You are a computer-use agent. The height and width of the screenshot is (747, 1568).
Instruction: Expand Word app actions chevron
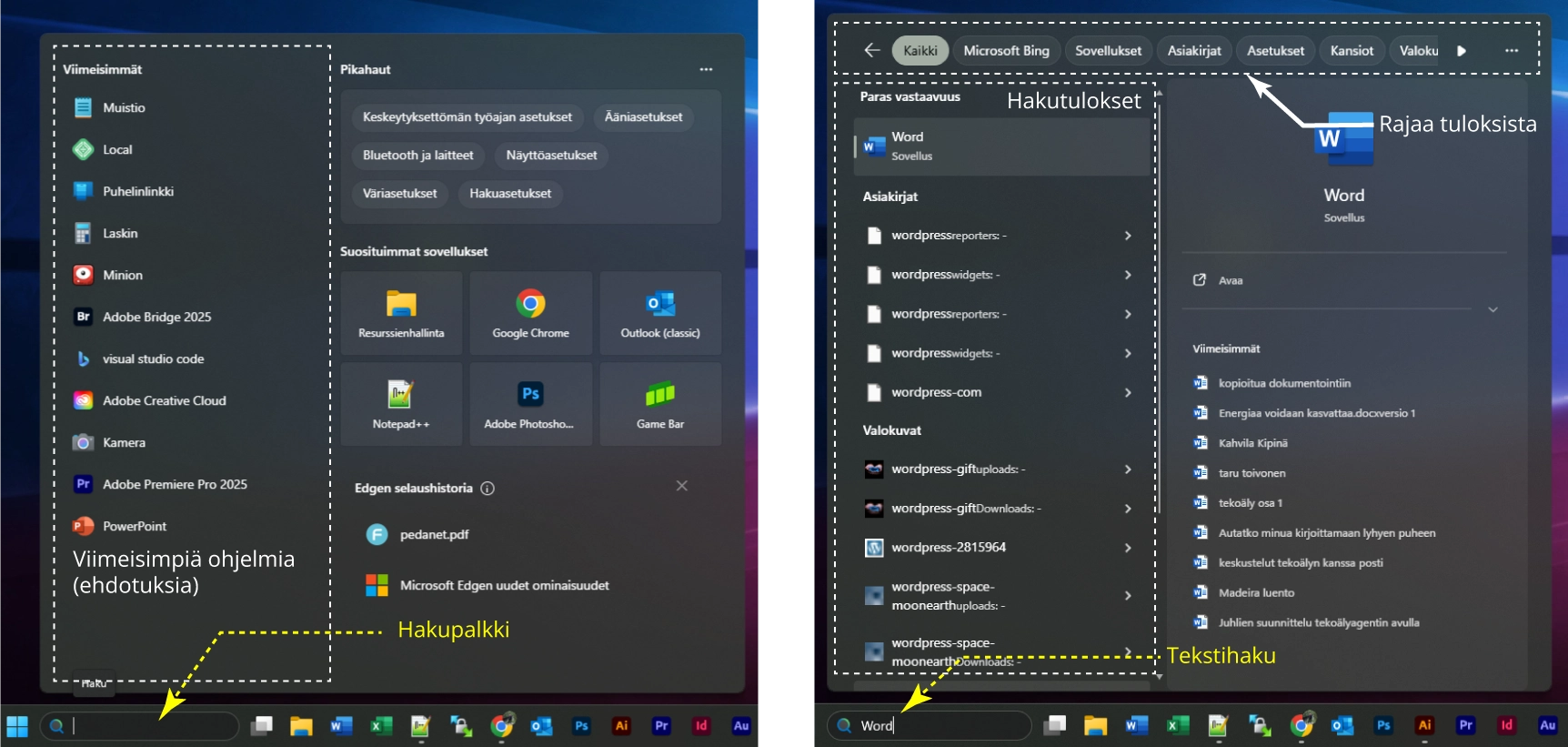[x=1493, y=310]
